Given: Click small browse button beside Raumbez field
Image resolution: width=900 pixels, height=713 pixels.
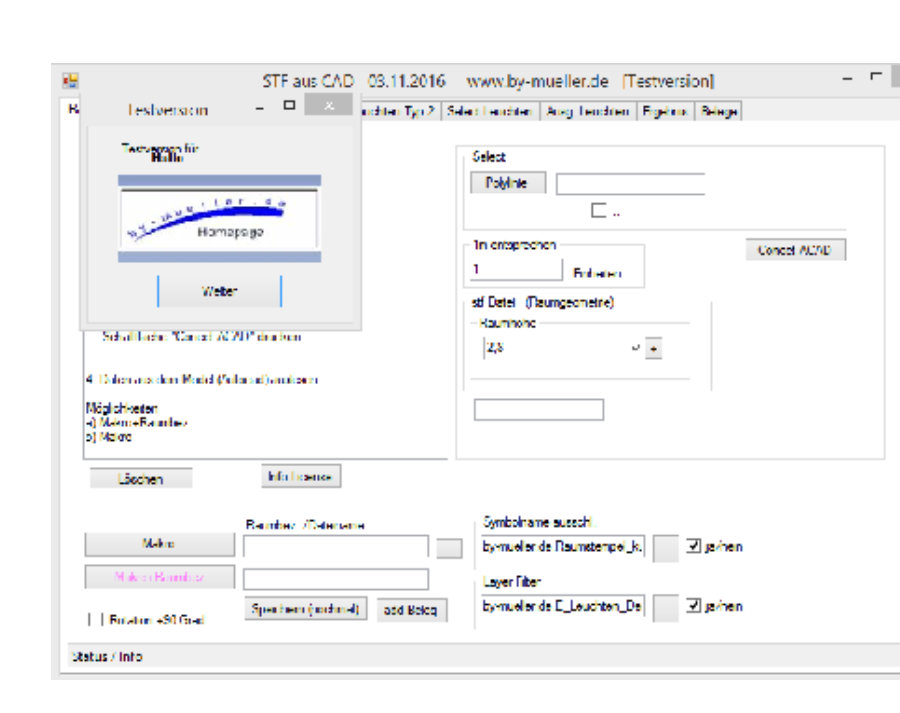Looking at the screenshot, I should (449, 548).
